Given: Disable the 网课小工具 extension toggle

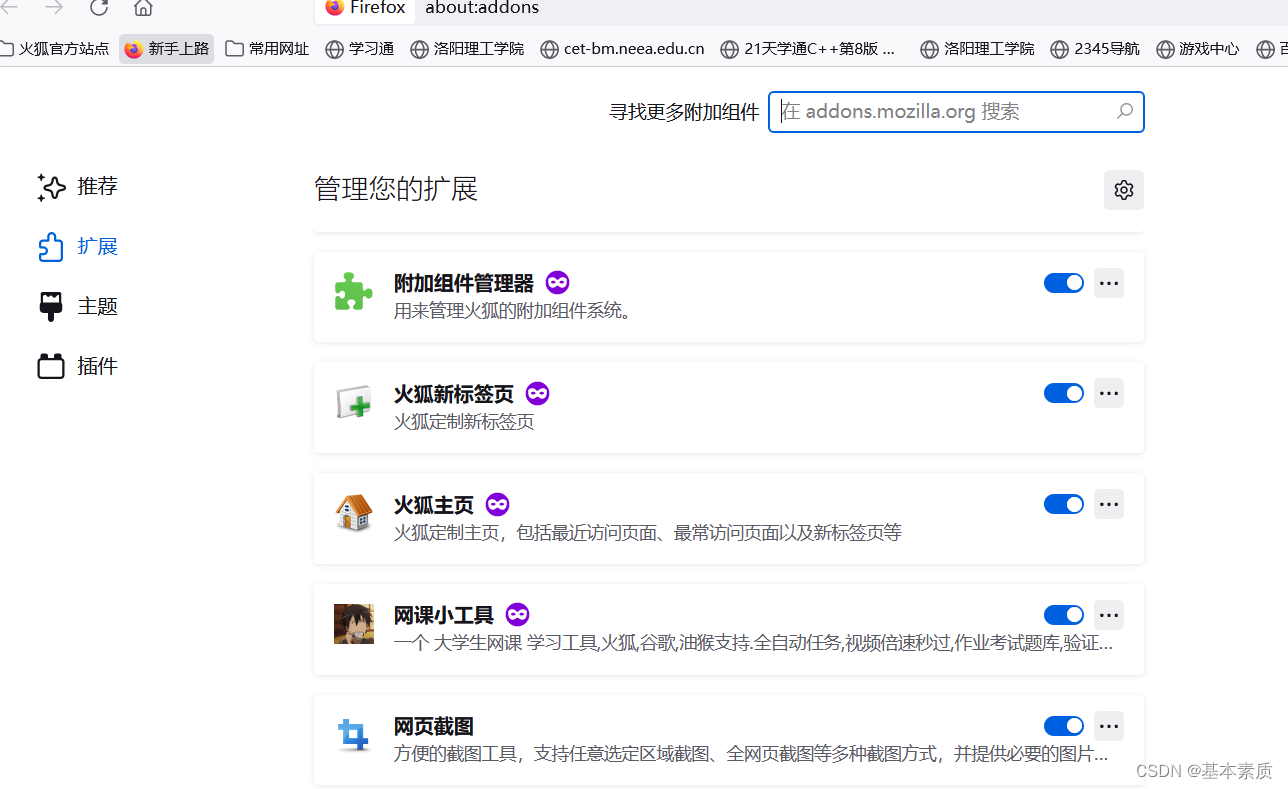Looking at the screenshot, I should [x=1064, y=615].
